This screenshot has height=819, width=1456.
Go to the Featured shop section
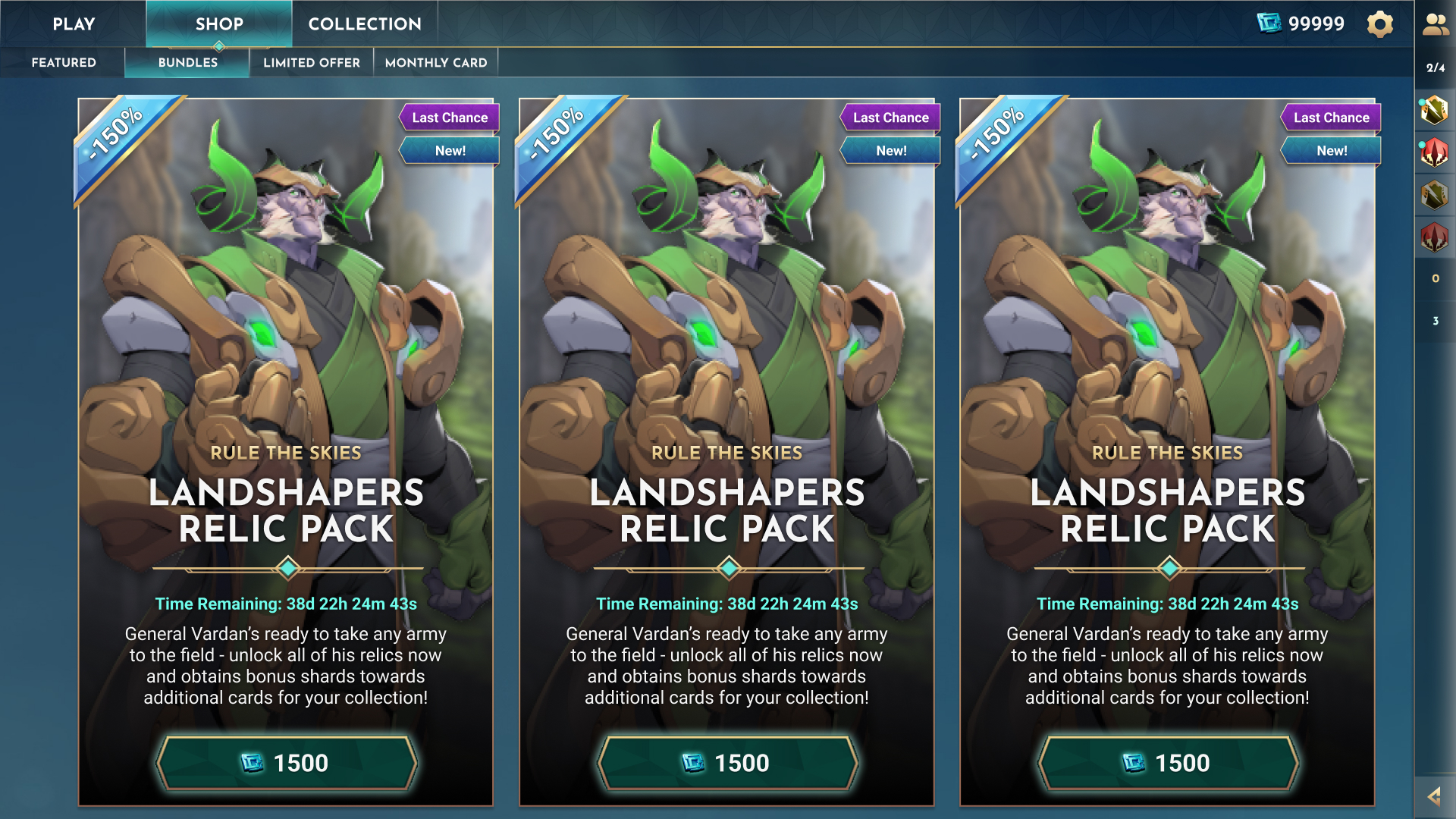click(x=64, y=62)
